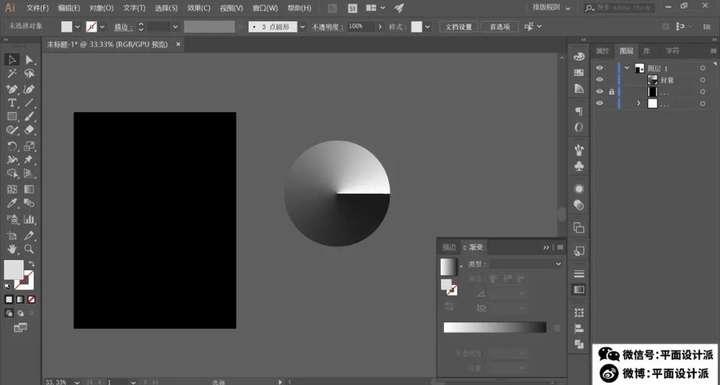Click the 首选项 button
This screenshot has width=720, height=385.
500,27
